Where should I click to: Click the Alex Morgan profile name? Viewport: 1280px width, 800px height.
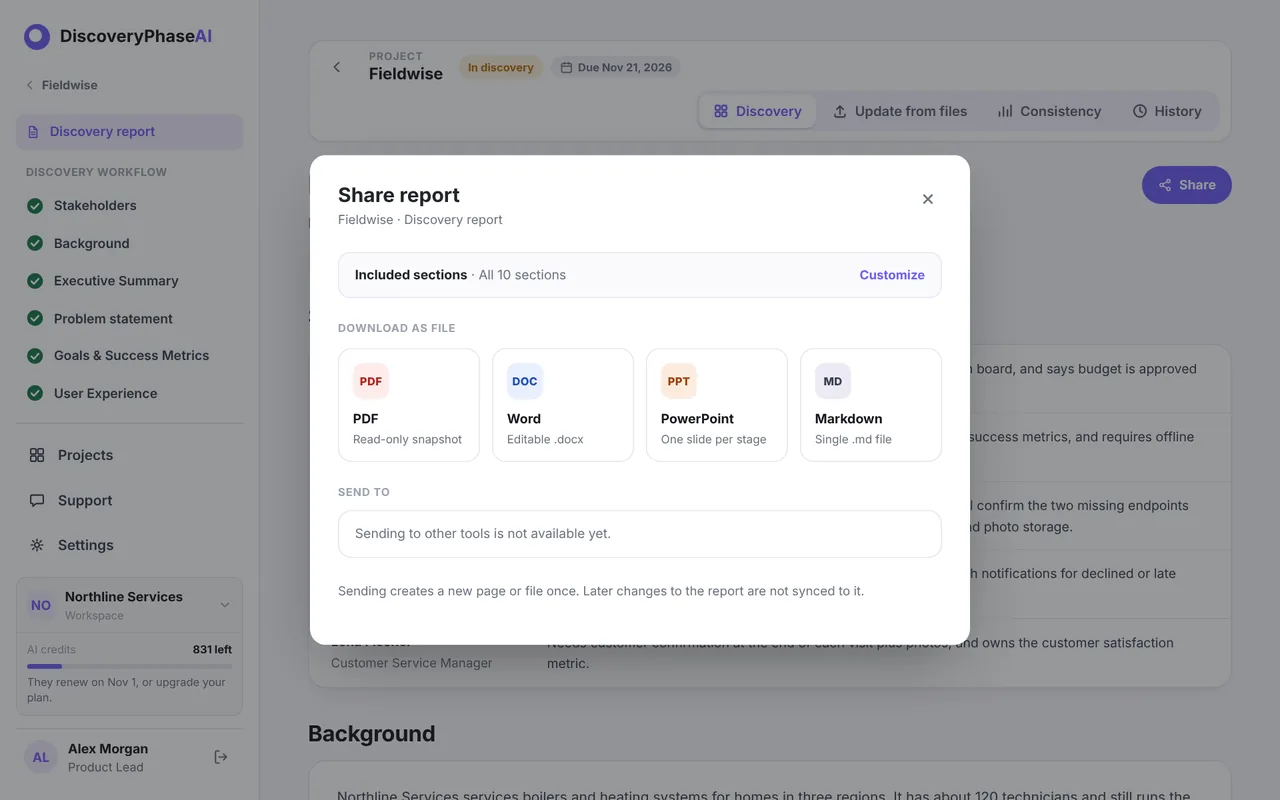(108, 749)
